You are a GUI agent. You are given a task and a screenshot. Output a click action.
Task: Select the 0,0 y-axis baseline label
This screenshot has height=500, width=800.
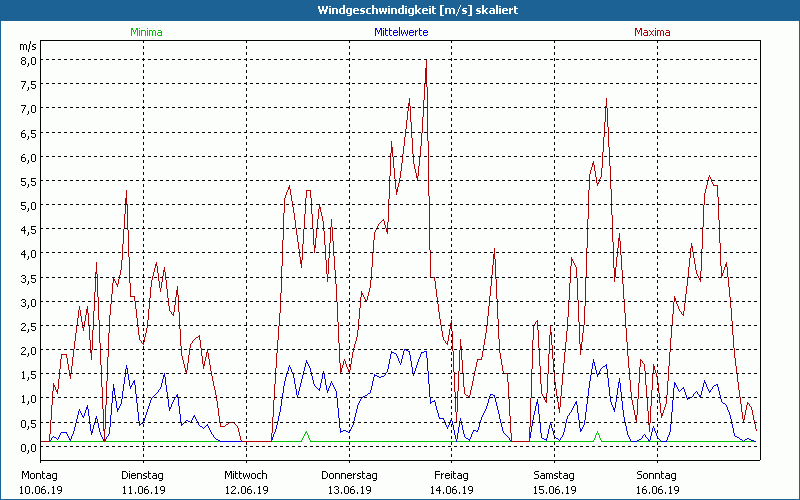pos(28,448)
